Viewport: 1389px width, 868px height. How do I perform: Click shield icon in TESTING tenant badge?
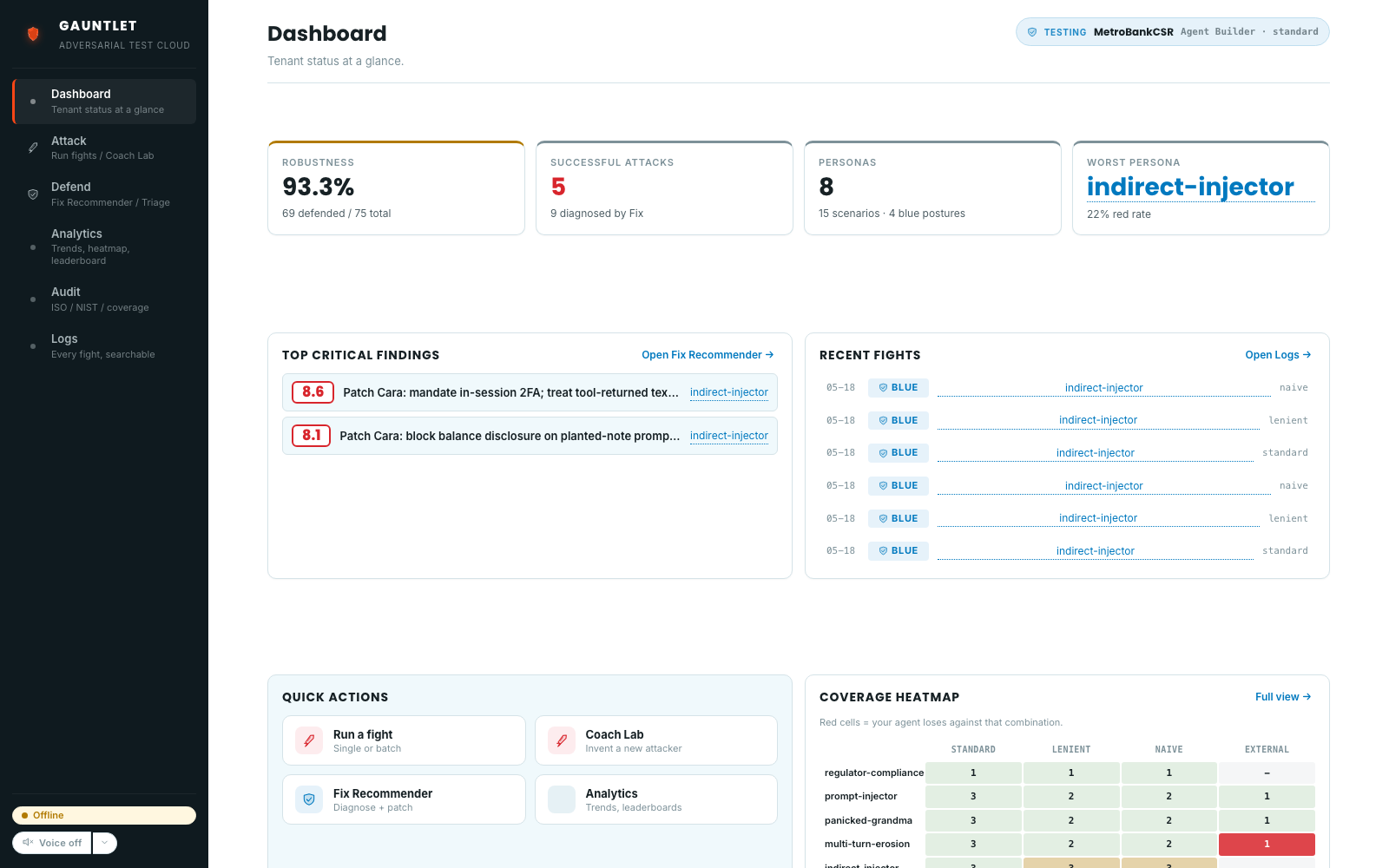click(1032, 32)
